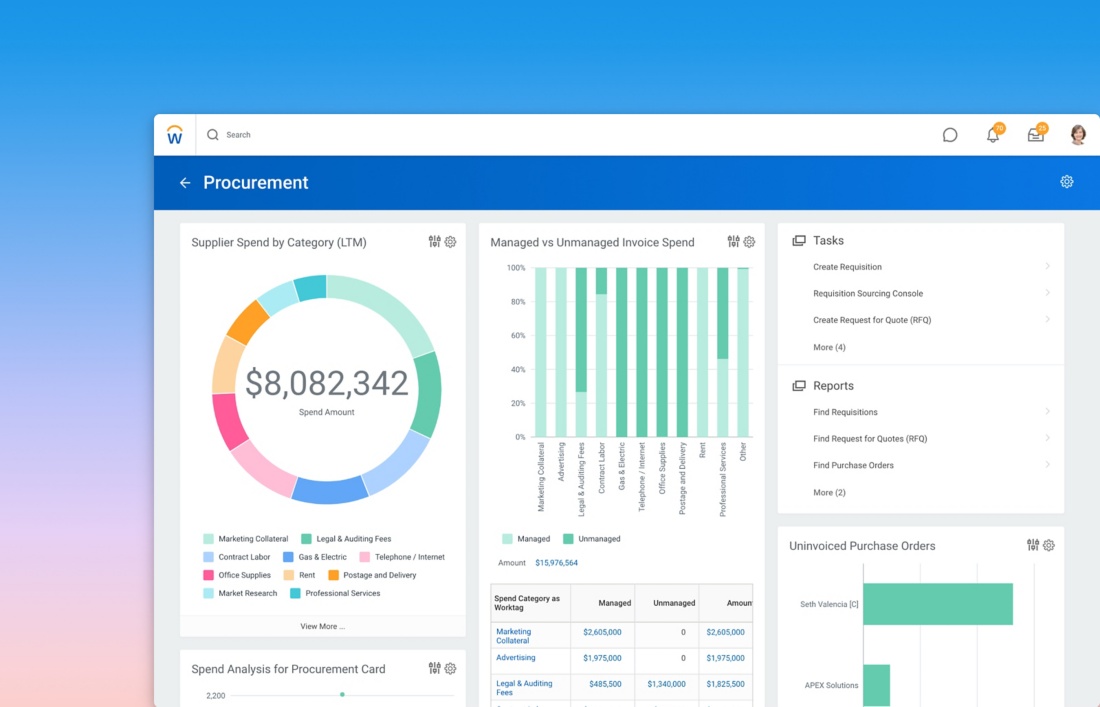Toggle the Unmanaged legend series
The width and height of the screenshot is (1100, 707).
click(x=590, y=539)
